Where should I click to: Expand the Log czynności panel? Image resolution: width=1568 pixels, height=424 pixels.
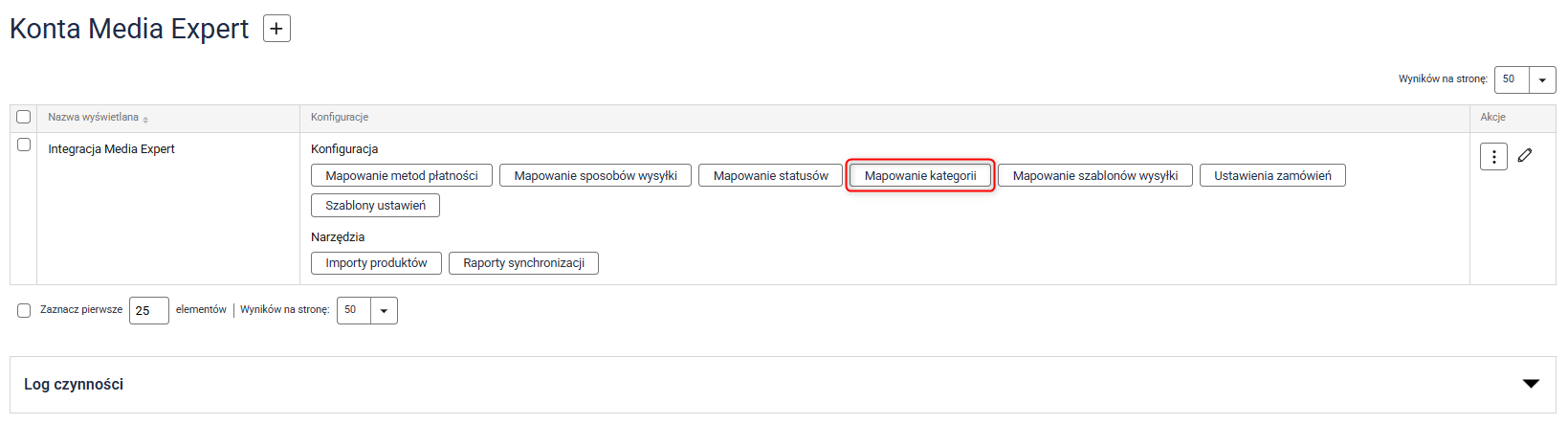[x=1531, y=384]
